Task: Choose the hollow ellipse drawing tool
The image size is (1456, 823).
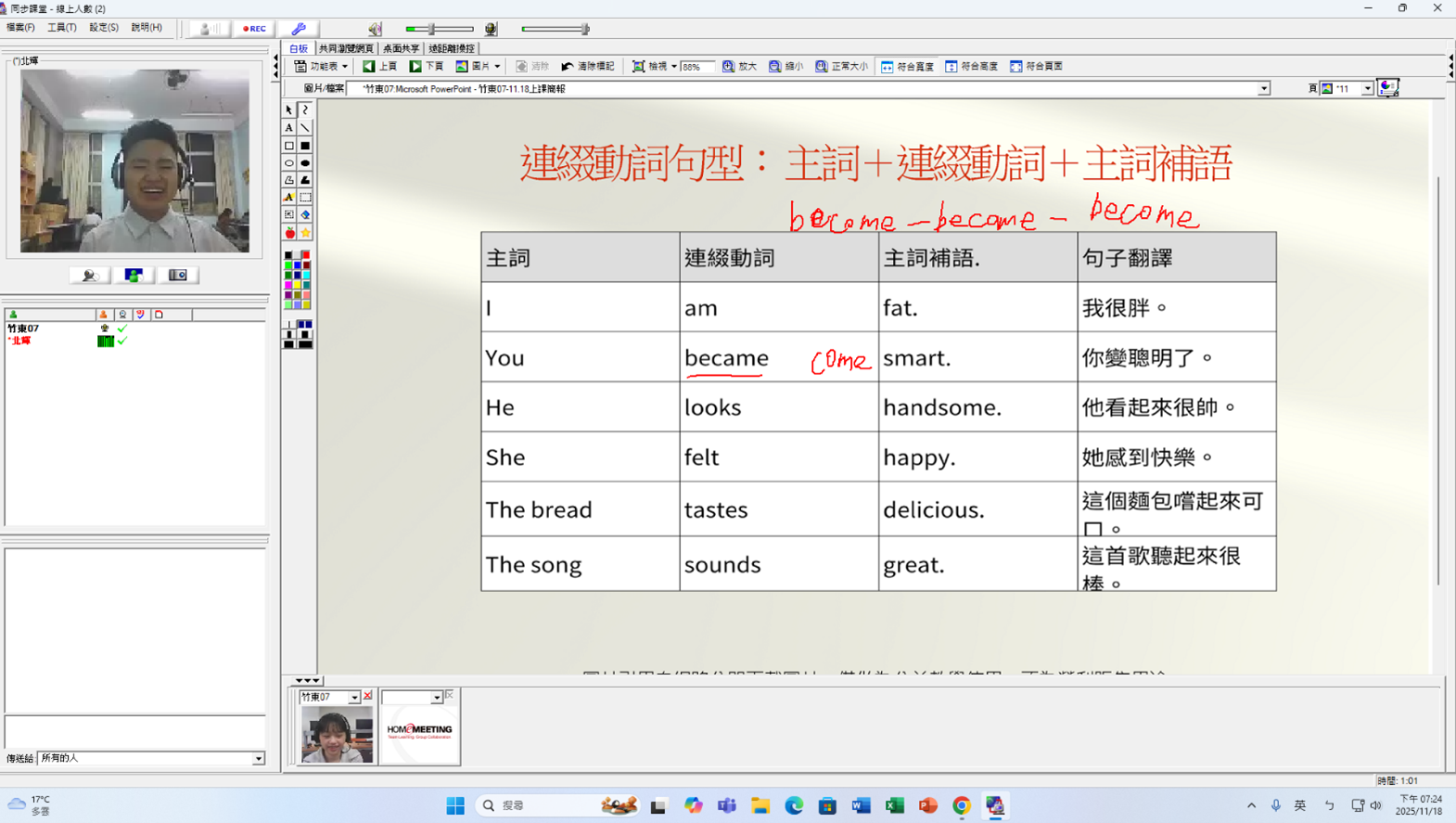Action: tap(288, 163)
